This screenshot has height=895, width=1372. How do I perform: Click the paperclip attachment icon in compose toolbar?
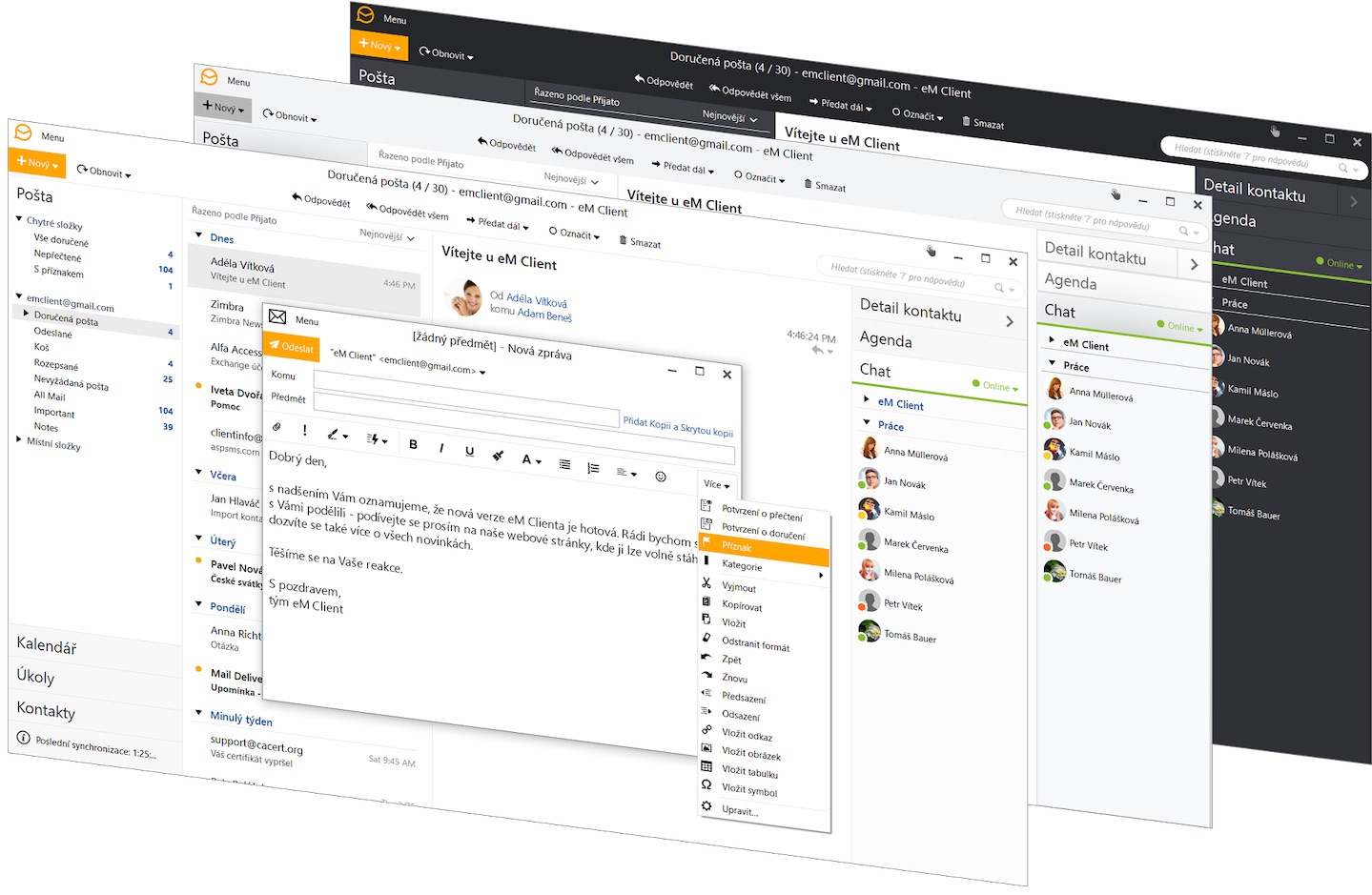276,427
